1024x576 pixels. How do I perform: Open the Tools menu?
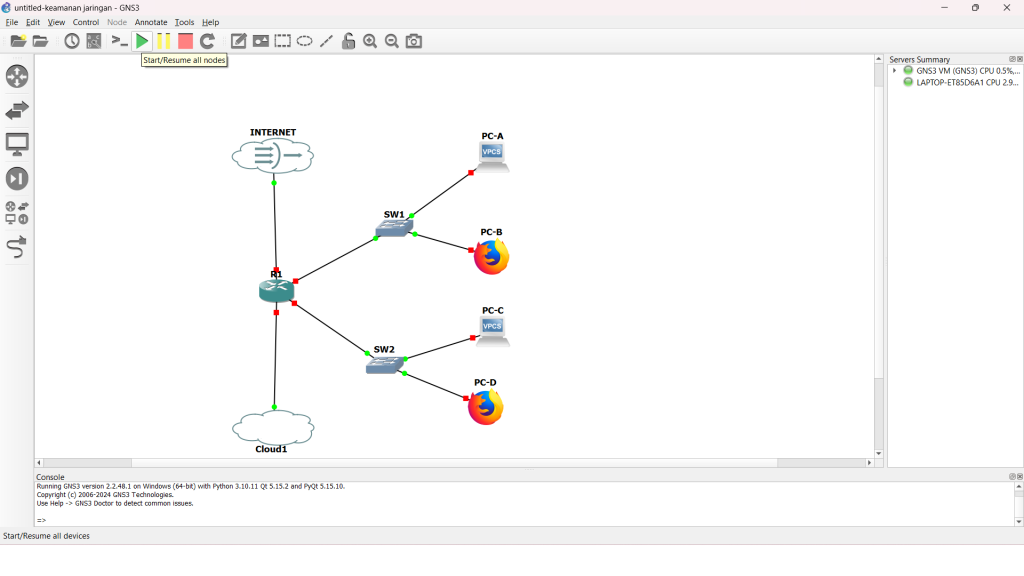tap(184, 22)
